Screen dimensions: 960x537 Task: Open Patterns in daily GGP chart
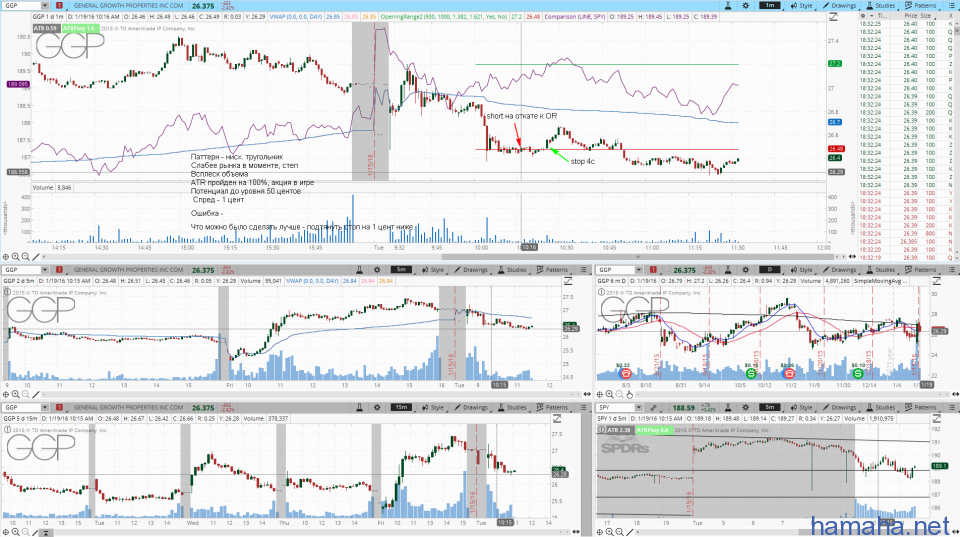pos(921,269)
